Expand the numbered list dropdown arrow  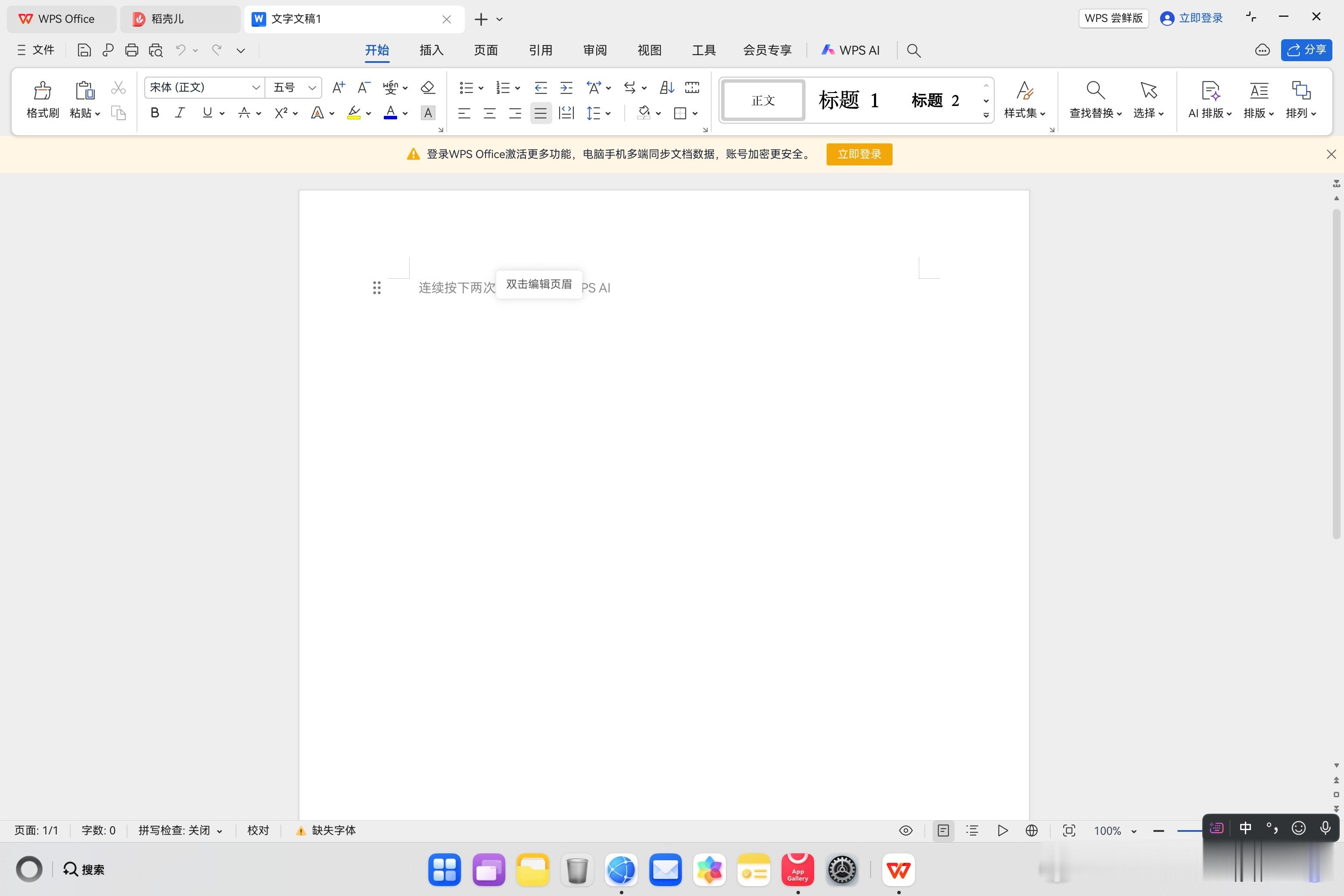click(517, 88)
